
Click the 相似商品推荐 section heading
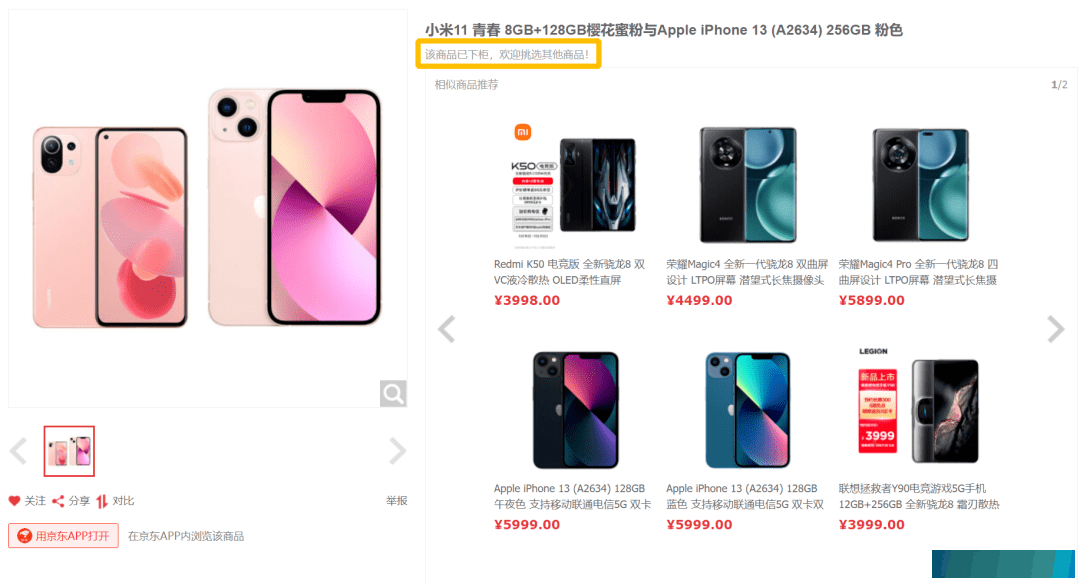click(466, 85)
